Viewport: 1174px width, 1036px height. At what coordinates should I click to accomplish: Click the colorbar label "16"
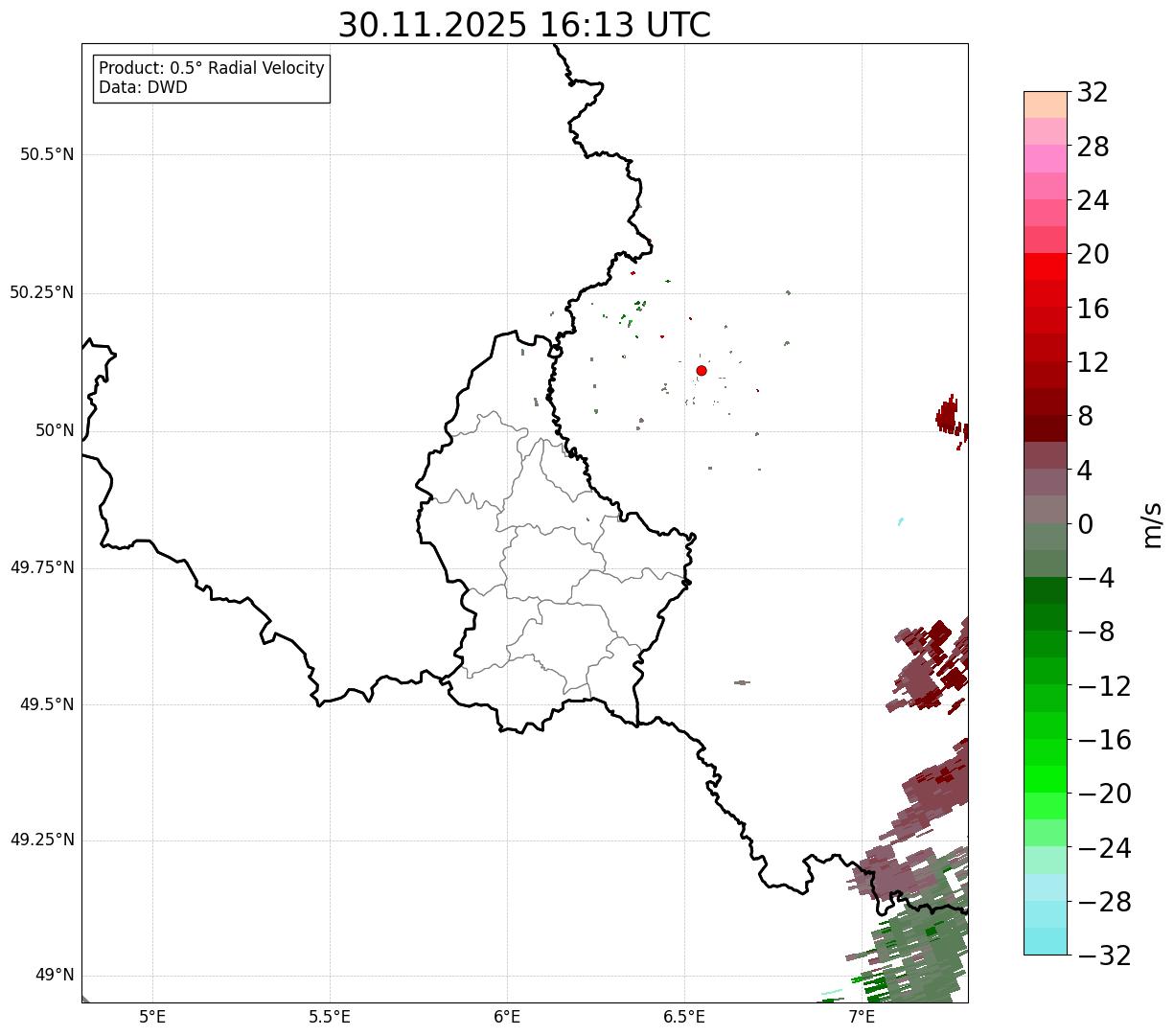click(1093, 309)
